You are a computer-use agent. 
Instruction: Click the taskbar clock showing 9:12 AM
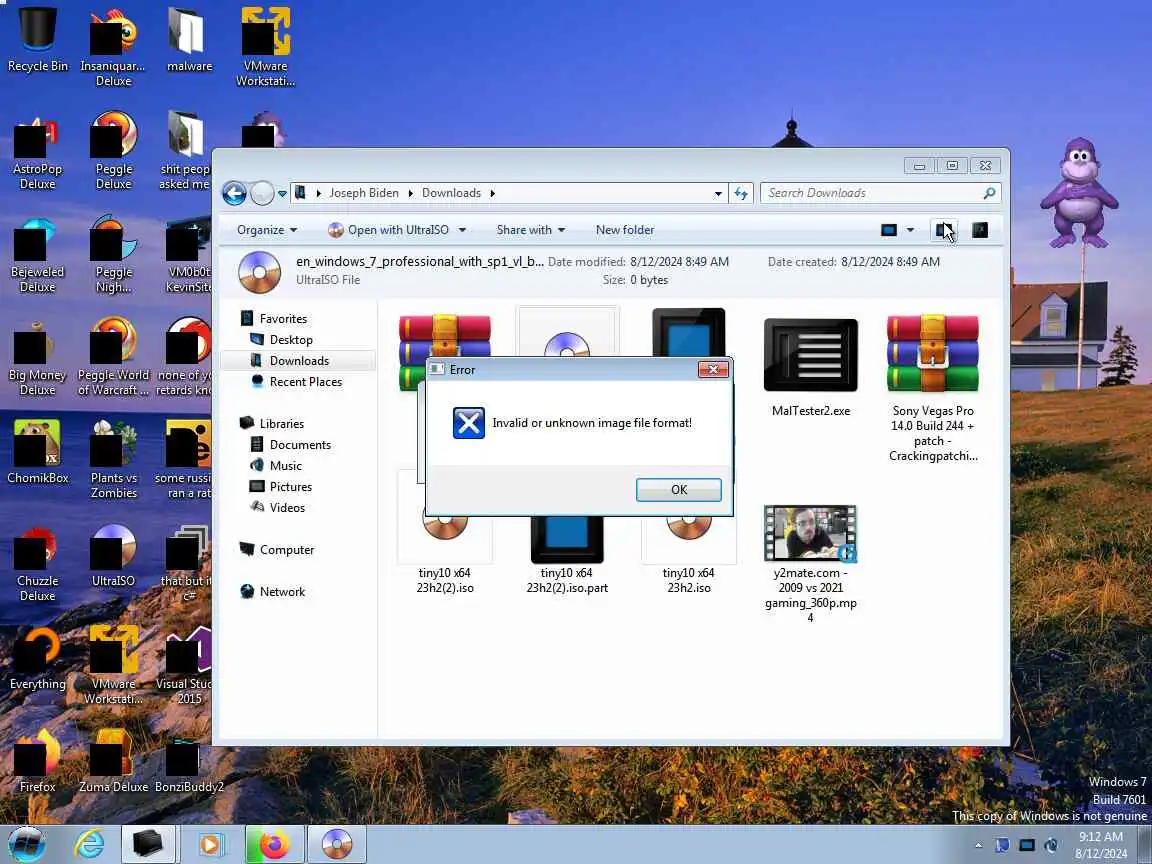[1101, 845]
